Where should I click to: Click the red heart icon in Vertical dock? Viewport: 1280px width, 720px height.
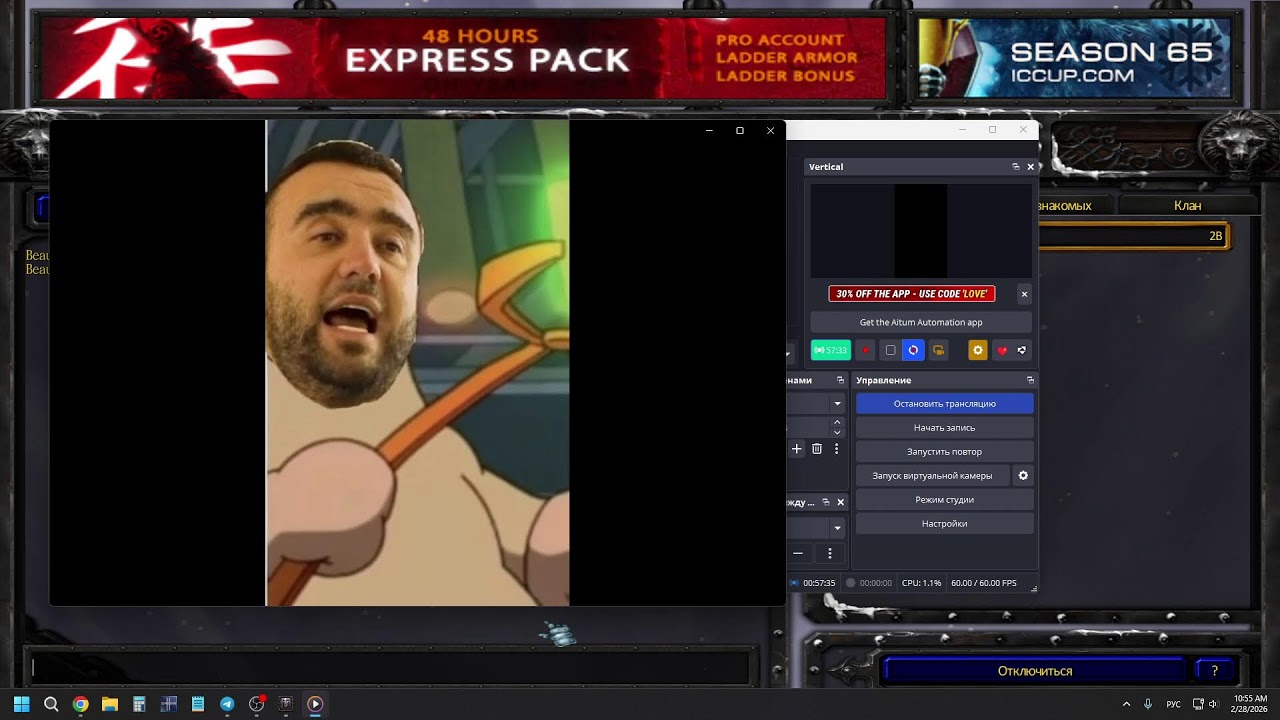click(x=1002, y=350)
